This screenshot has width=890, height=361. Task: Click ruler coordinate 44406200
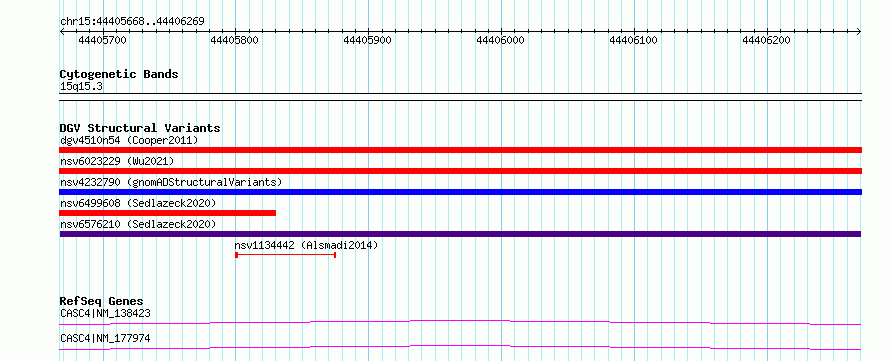pos(766,40)
